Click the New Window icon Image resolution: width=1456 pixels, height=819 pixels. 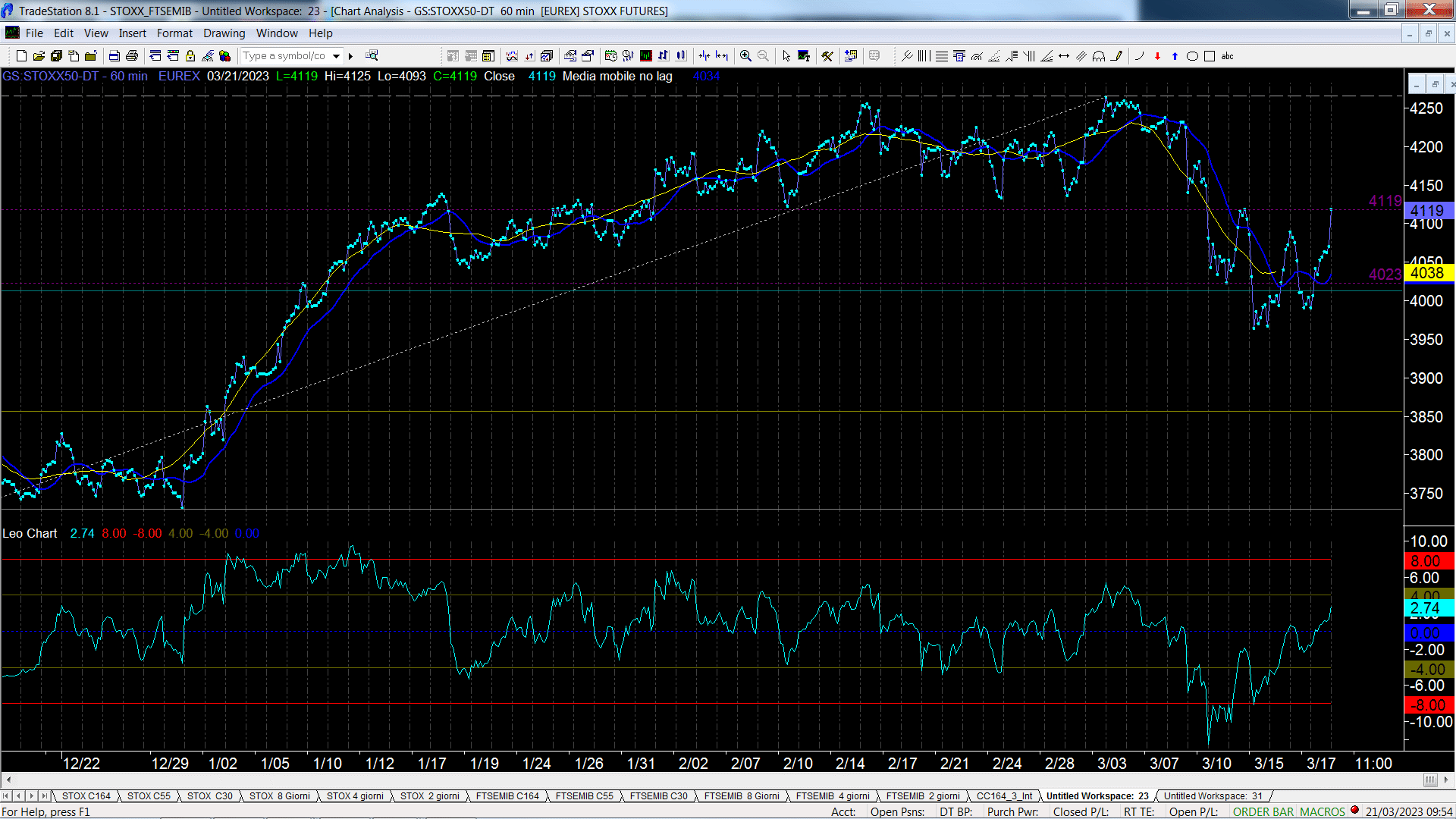21,56
